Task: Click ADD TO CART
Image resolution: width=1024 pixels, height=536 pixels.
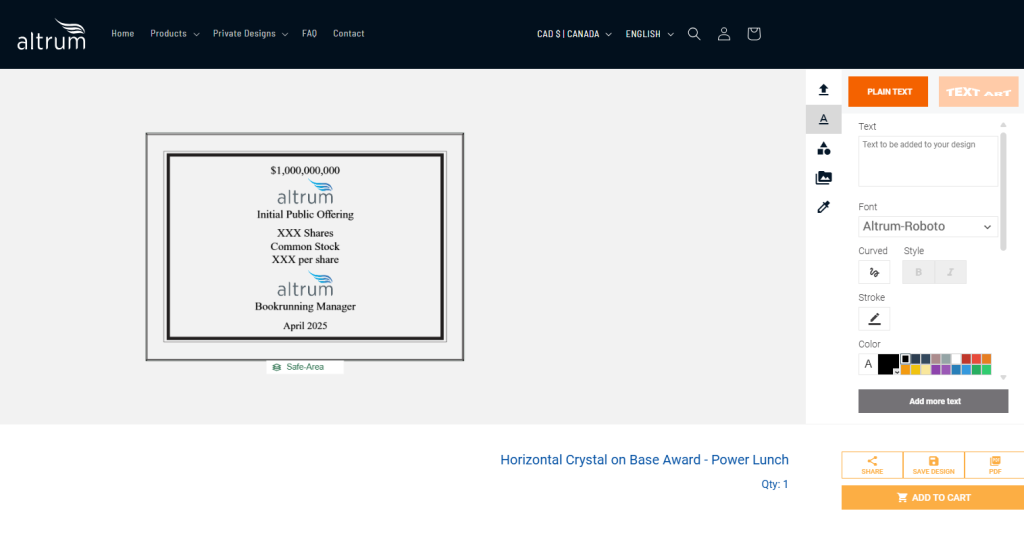Action: click(x=933, y=497)
